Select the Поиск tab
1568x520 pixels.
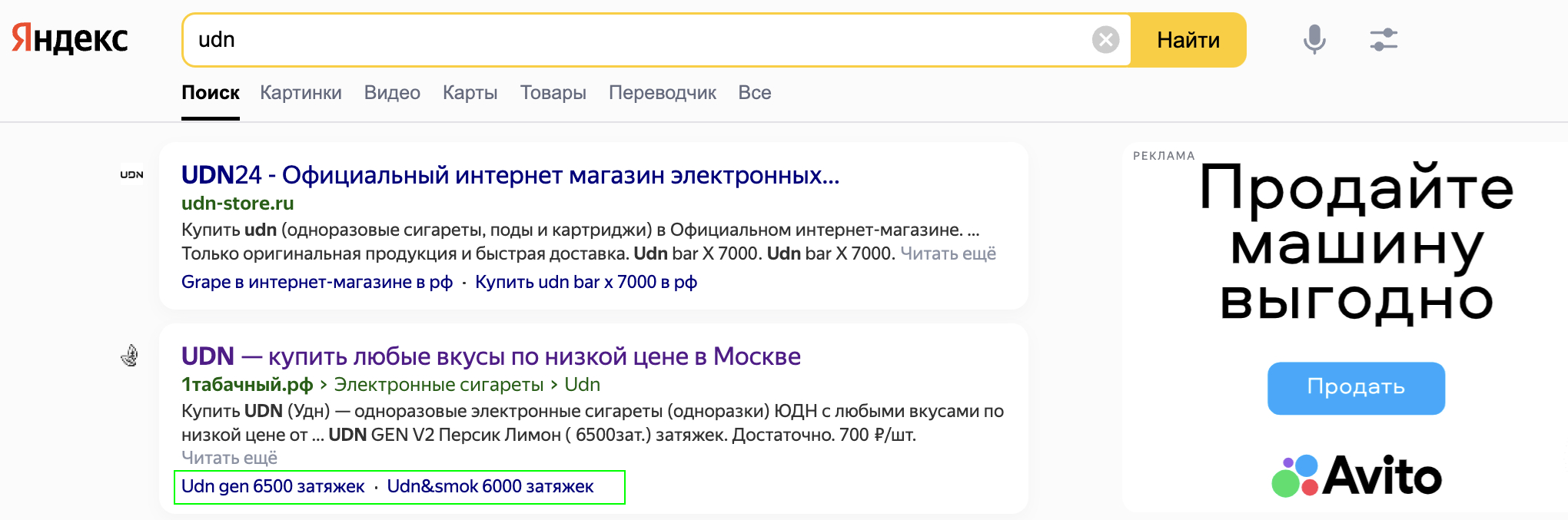tap(211, 93)
